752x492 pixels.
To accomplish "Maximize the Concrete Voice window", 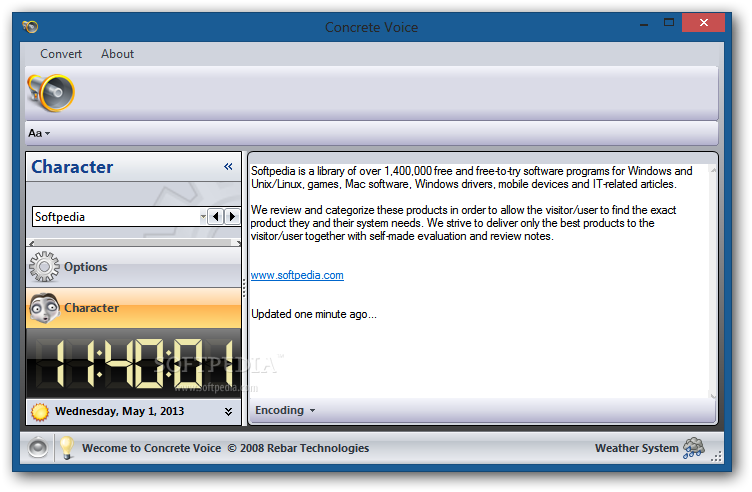I will (x=669, y=23).
